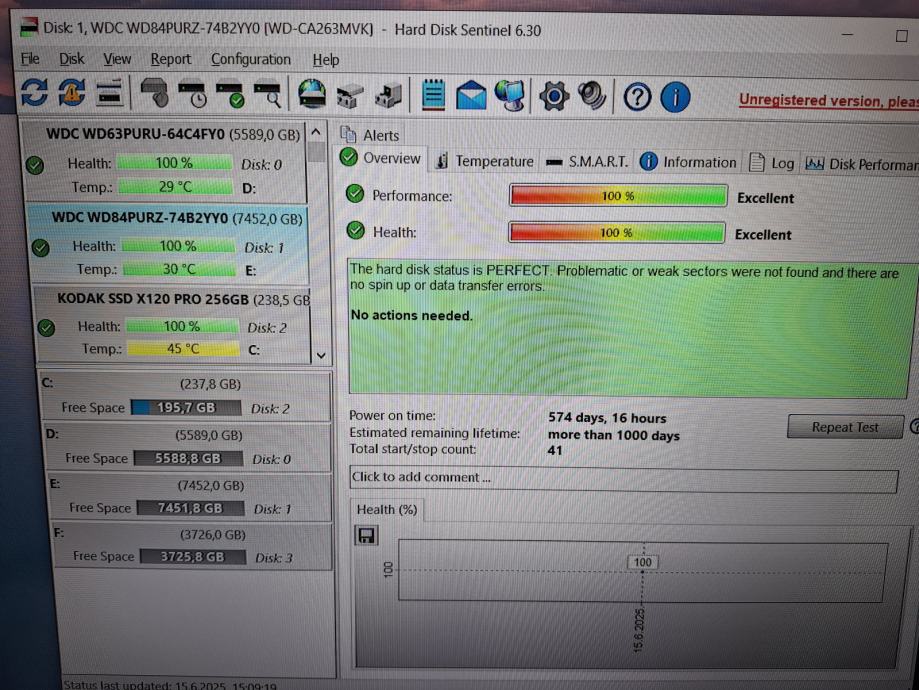
Task: Open the disk panel list icon
Action: 109,93
